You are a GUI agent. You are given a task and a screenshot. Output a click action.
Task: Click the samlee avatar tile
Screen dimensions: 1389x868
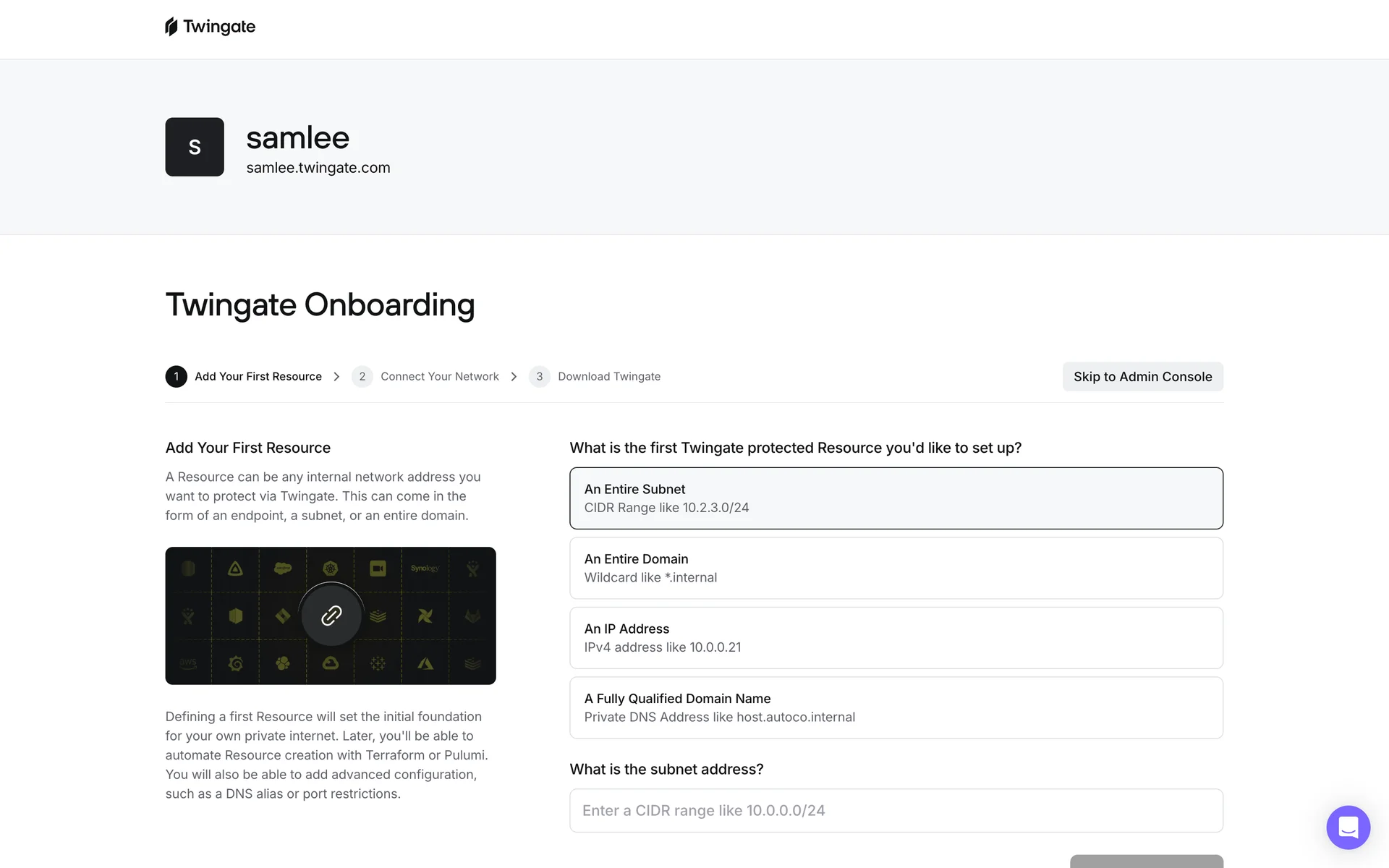[195, 147]
